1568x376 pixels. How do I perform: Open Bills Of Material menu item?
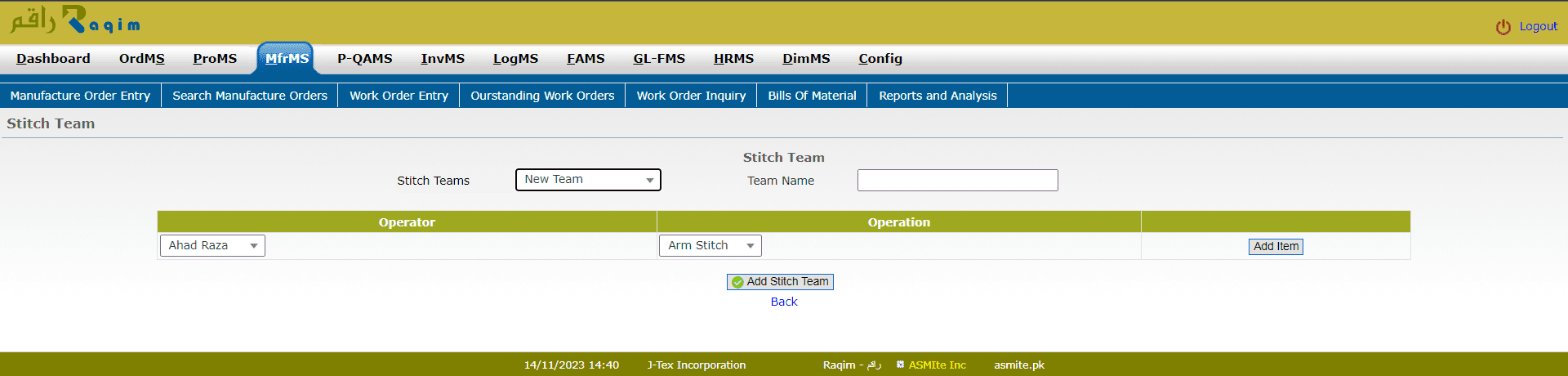tap(812, 96)
